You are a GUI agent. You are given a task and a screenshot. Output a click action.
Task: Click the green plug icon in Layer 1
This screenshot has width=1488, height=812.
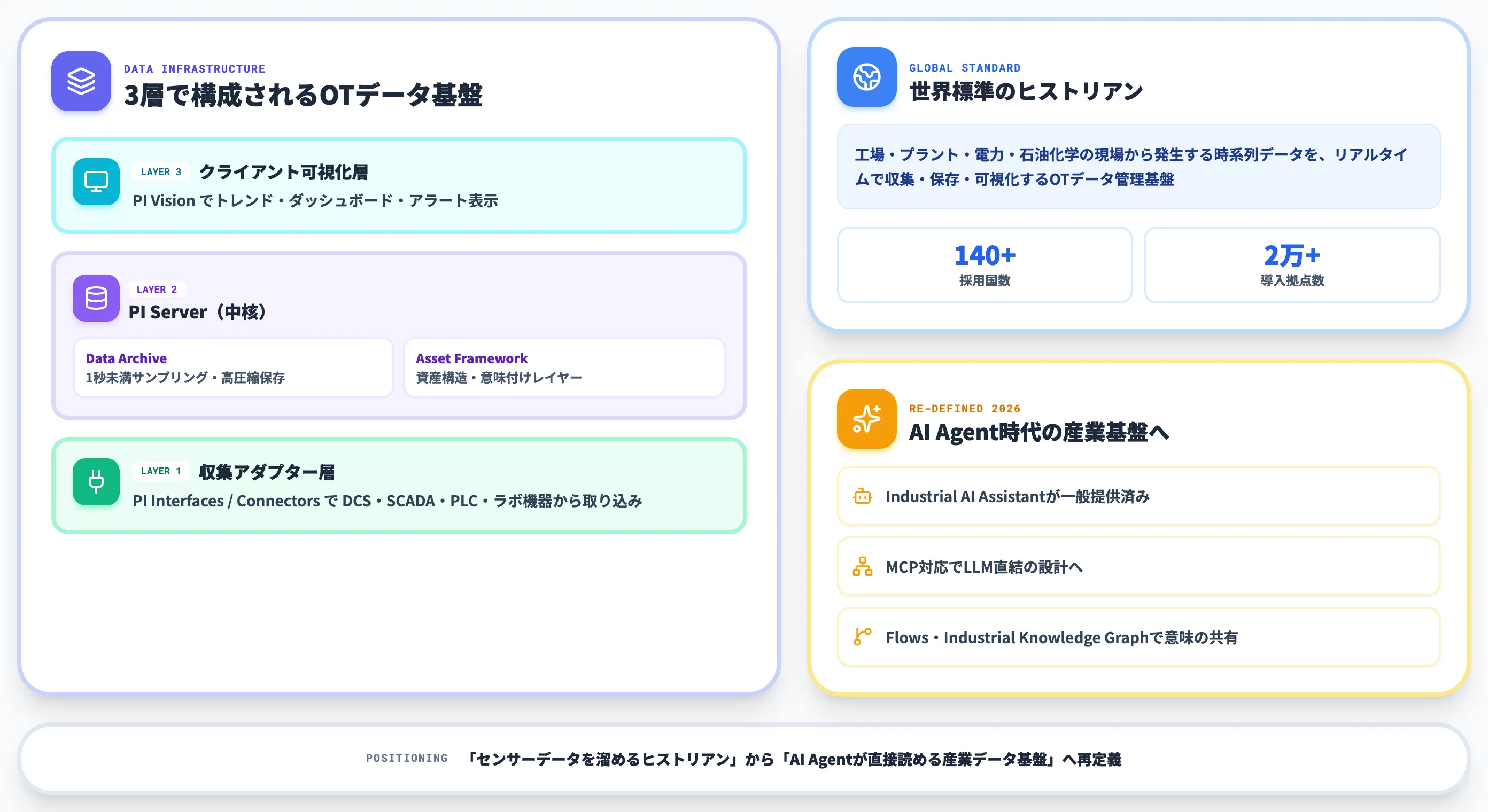[x=96, y=482]
